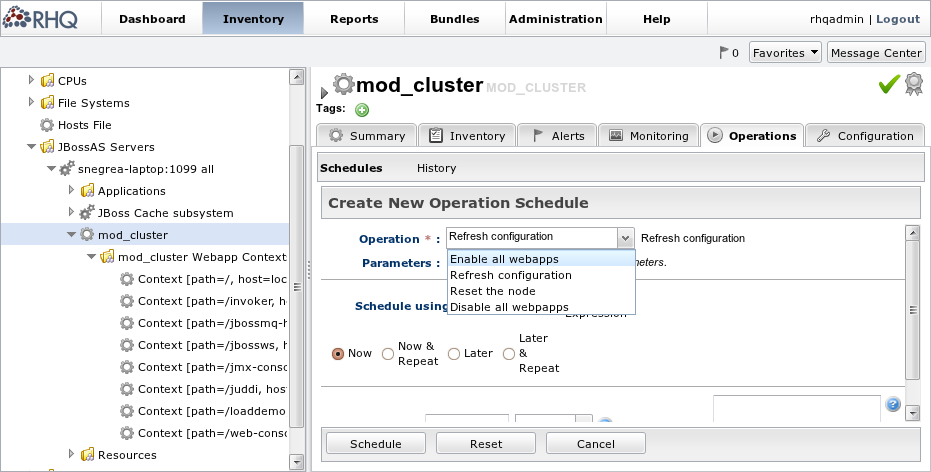
Task: Click gear icon of Context path=/invoker
Action: [x=127, y=301]
